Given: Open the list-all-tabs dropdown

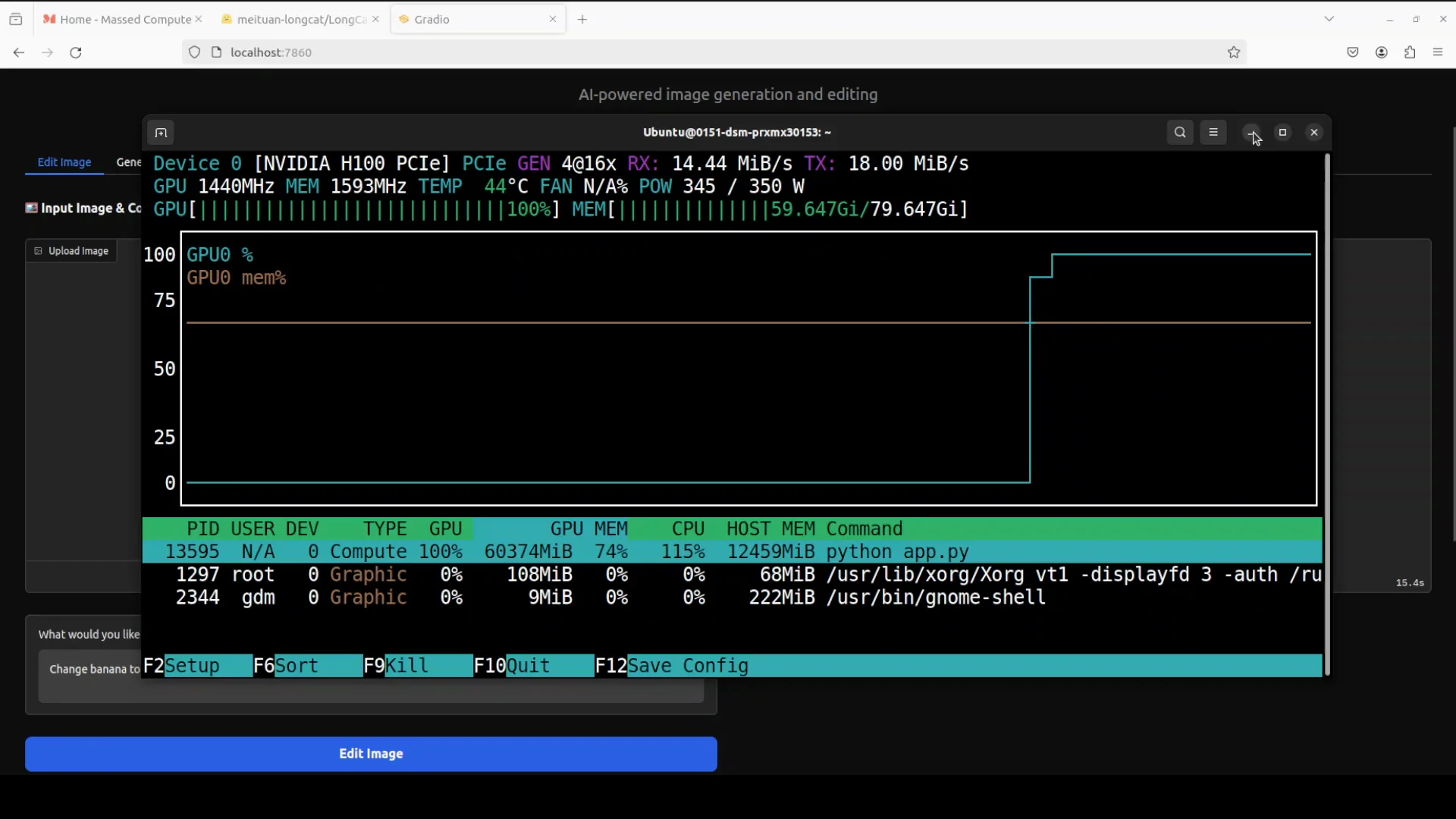Looking at the screenshot, I should click(1331, 18).
